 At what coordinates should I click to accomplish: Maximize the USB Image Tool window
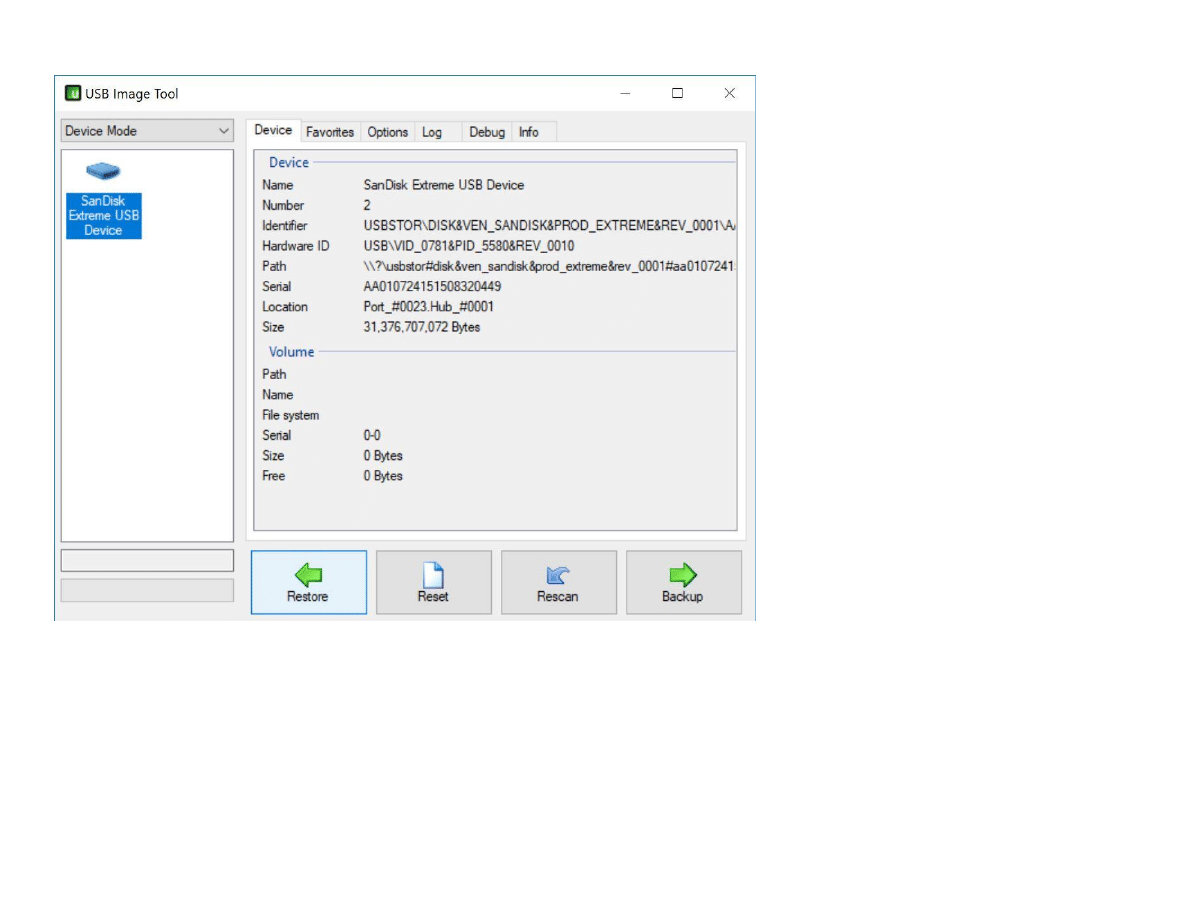677,93
